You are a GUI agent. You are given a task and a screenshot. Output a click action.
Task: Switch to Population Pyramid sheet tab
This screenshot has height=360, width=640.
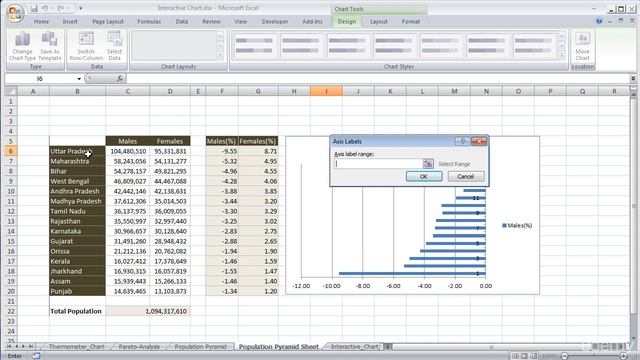pos(200,347)
